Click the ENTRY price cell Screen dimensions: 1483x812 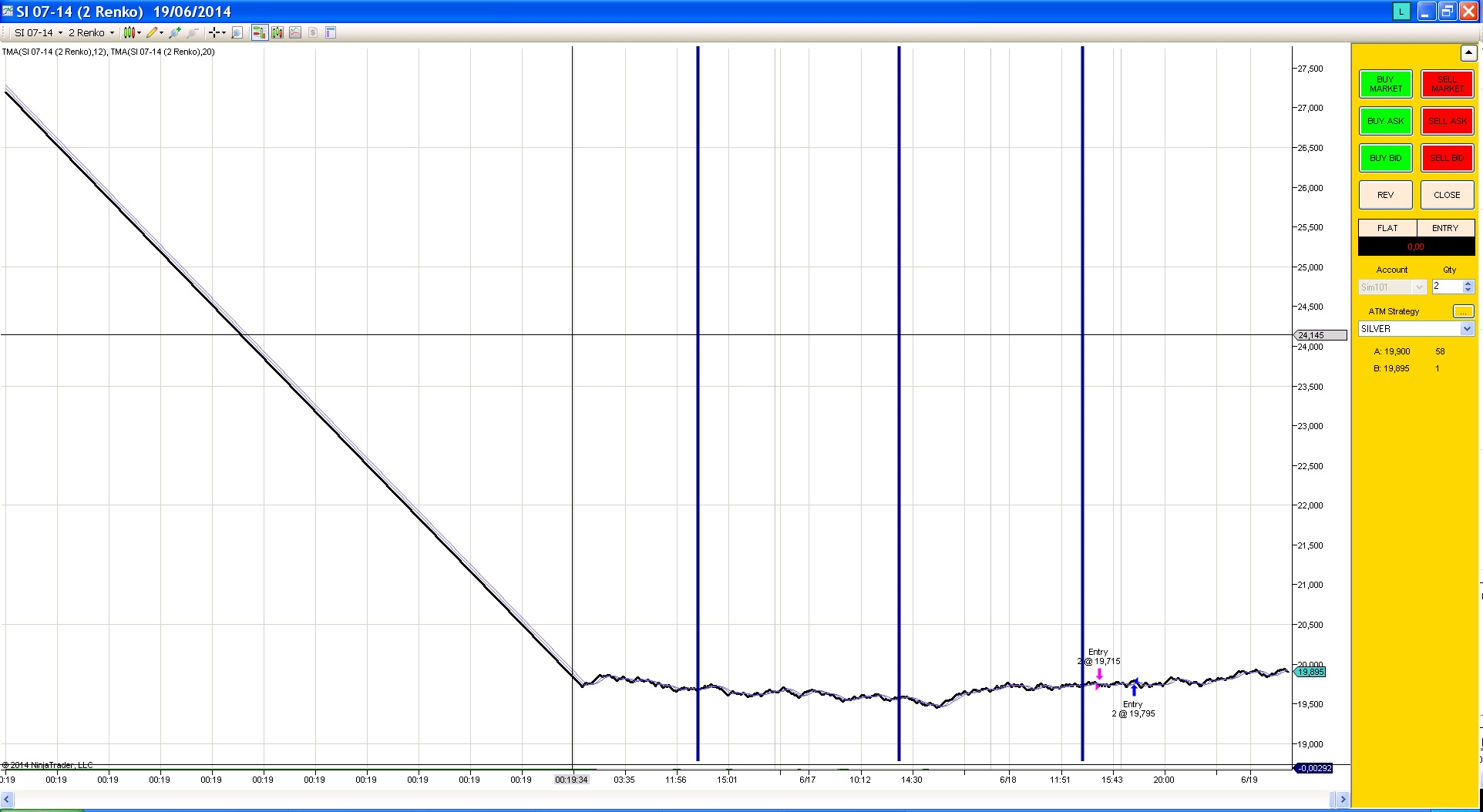(1445, 228)
